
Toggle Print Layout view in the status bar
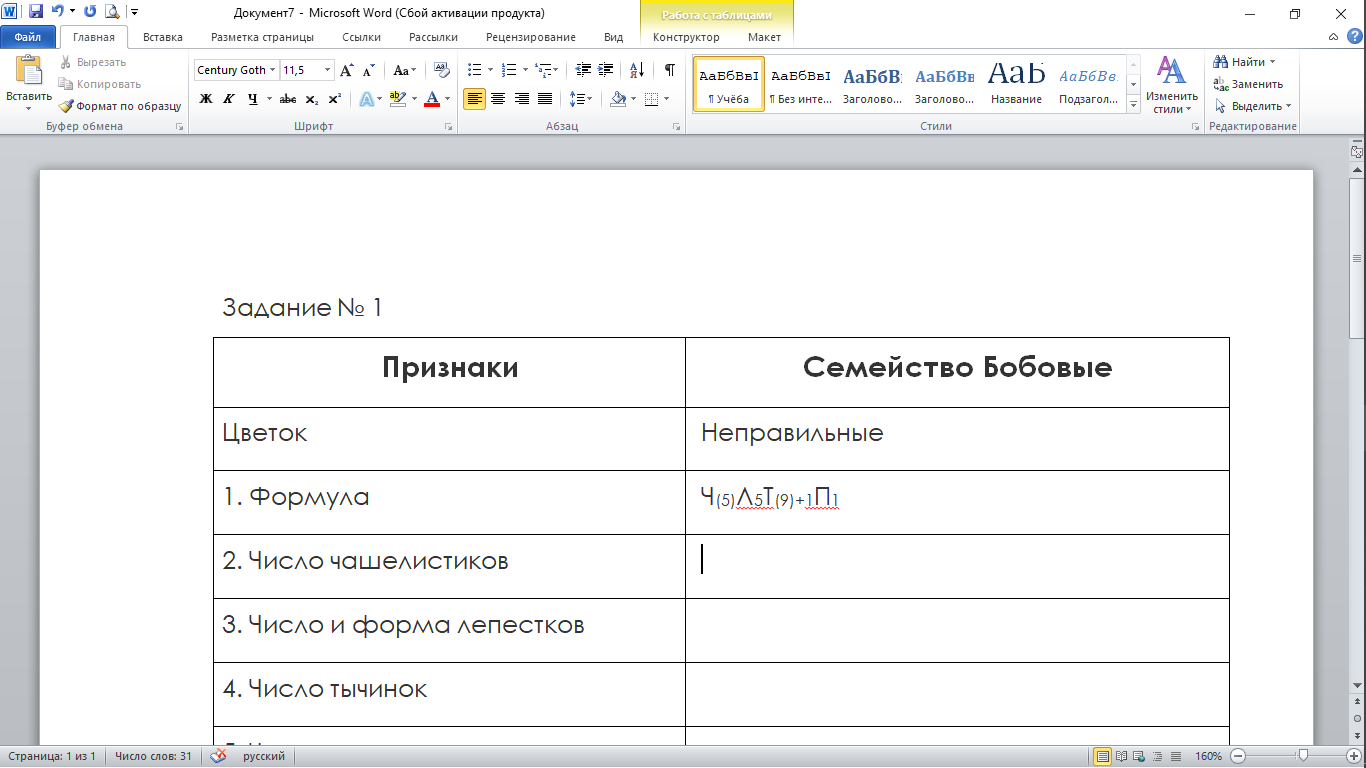pos(1103,757)
